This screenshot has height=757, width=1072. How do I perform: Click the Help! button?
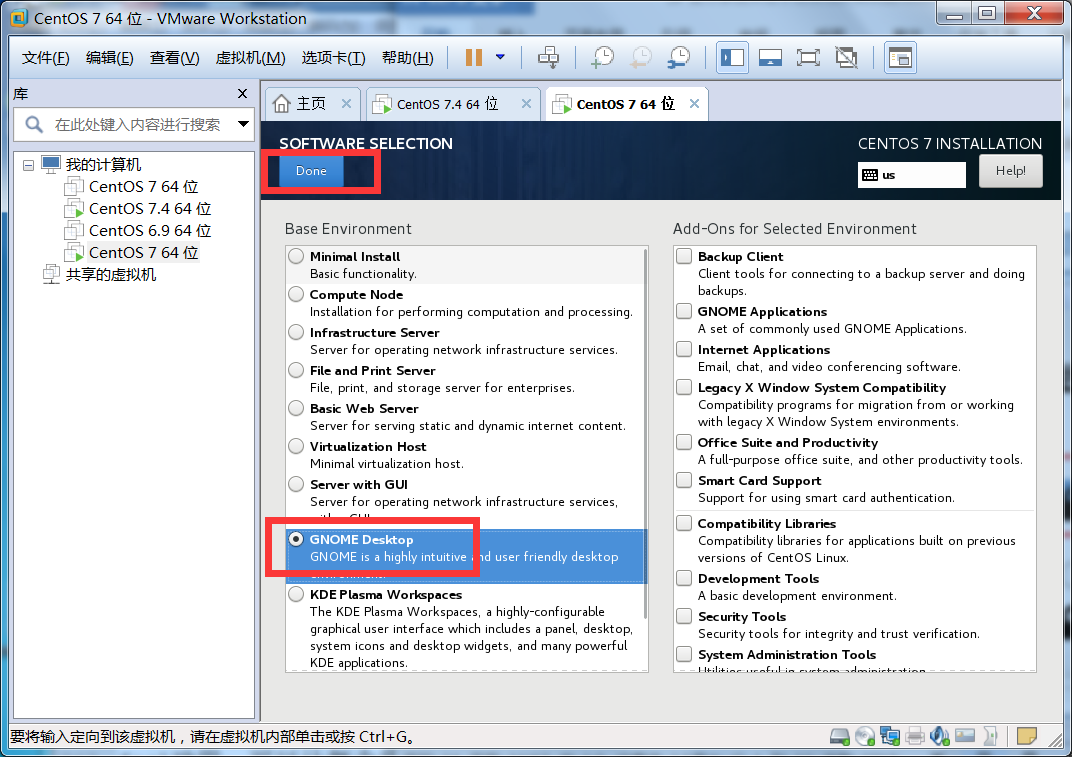[x=1010, y=171]
